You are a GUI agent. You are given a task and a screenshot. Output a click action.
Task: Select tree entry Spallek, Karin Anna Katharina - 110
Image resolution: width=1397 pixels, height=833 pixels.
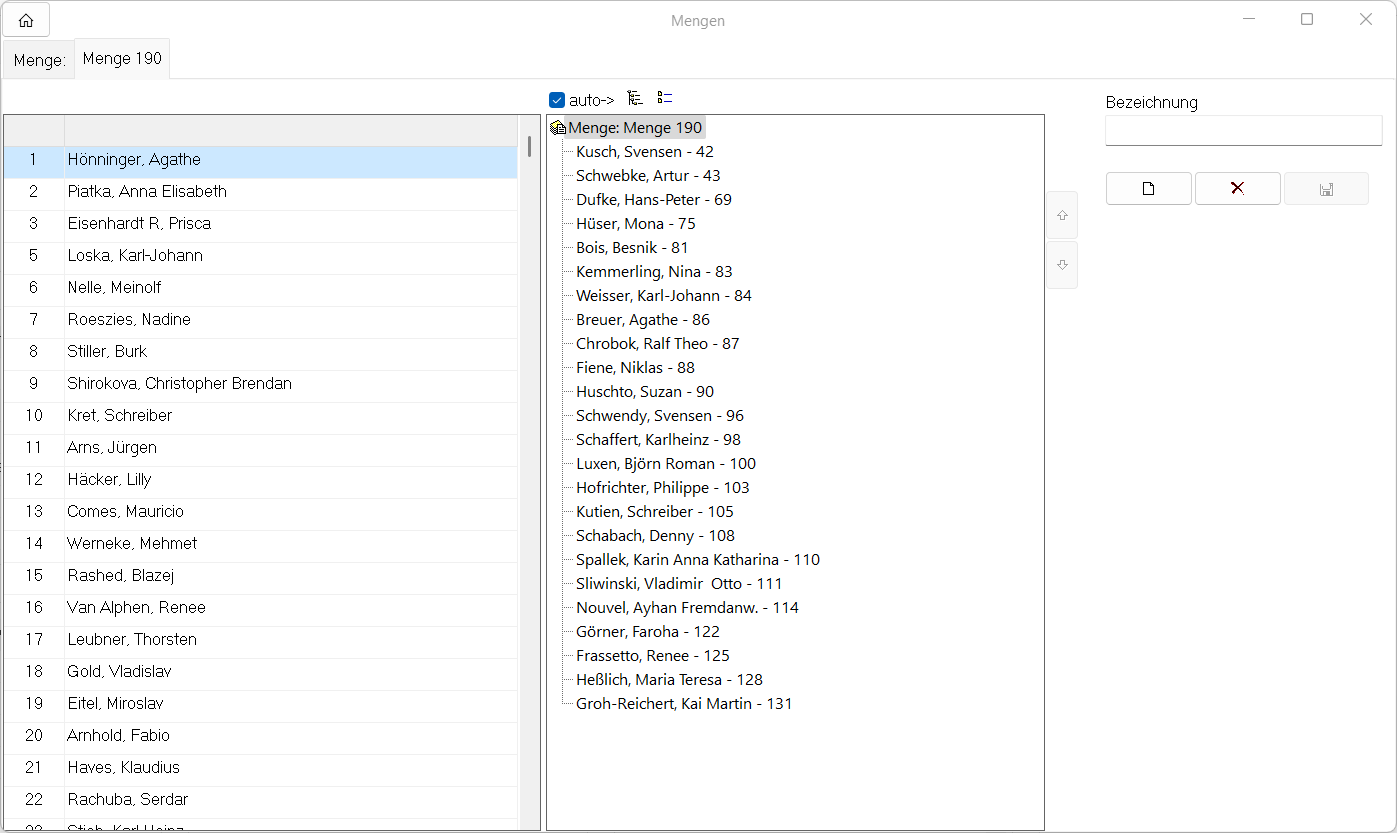pyautogui.click(x=697, y=560)
